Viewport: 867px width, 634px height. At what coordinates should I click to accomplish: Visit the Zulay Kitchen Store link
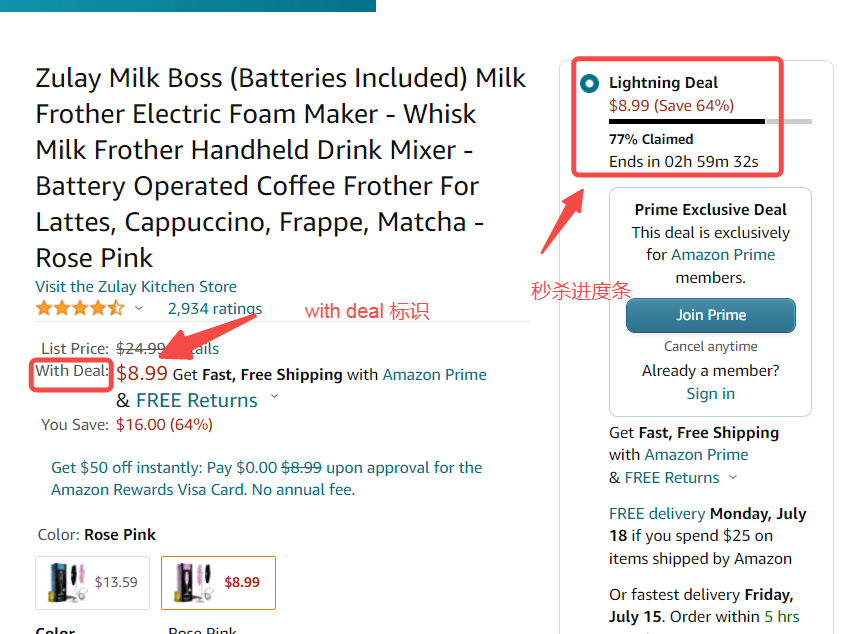click(x=136, y=287)
